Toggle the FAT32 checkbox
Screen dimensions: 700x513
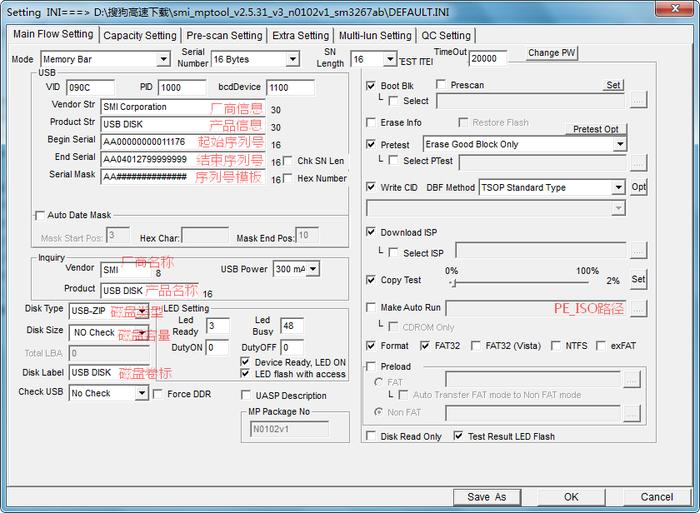425,346
